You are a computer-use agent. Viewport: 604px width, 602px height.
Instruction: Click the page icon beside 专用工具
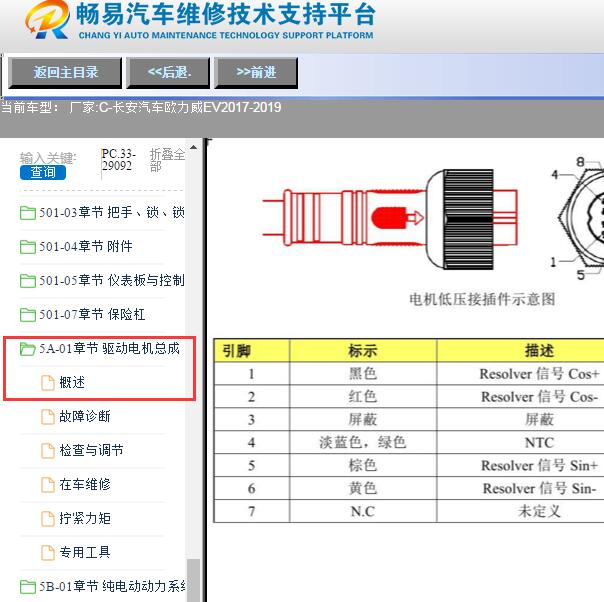coord(48,552)
